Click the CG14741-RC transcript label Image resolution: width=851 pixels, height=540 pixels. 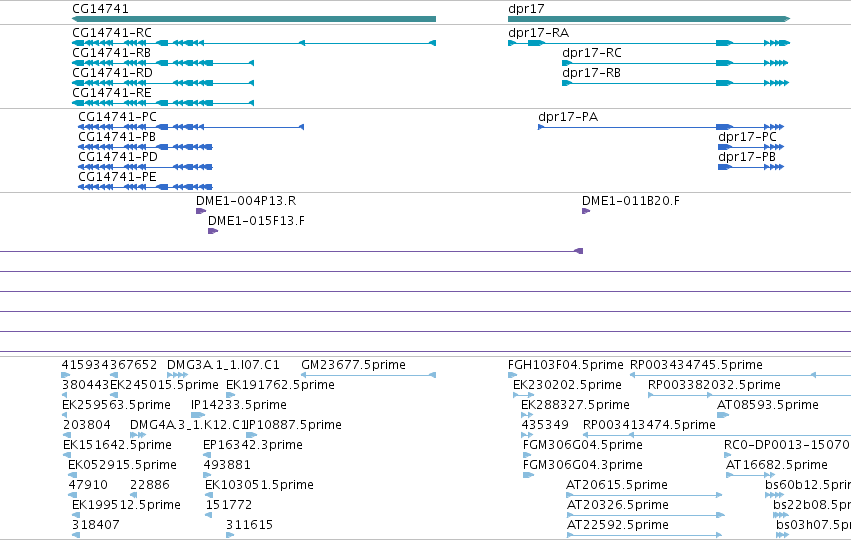[x=112, y=33]
